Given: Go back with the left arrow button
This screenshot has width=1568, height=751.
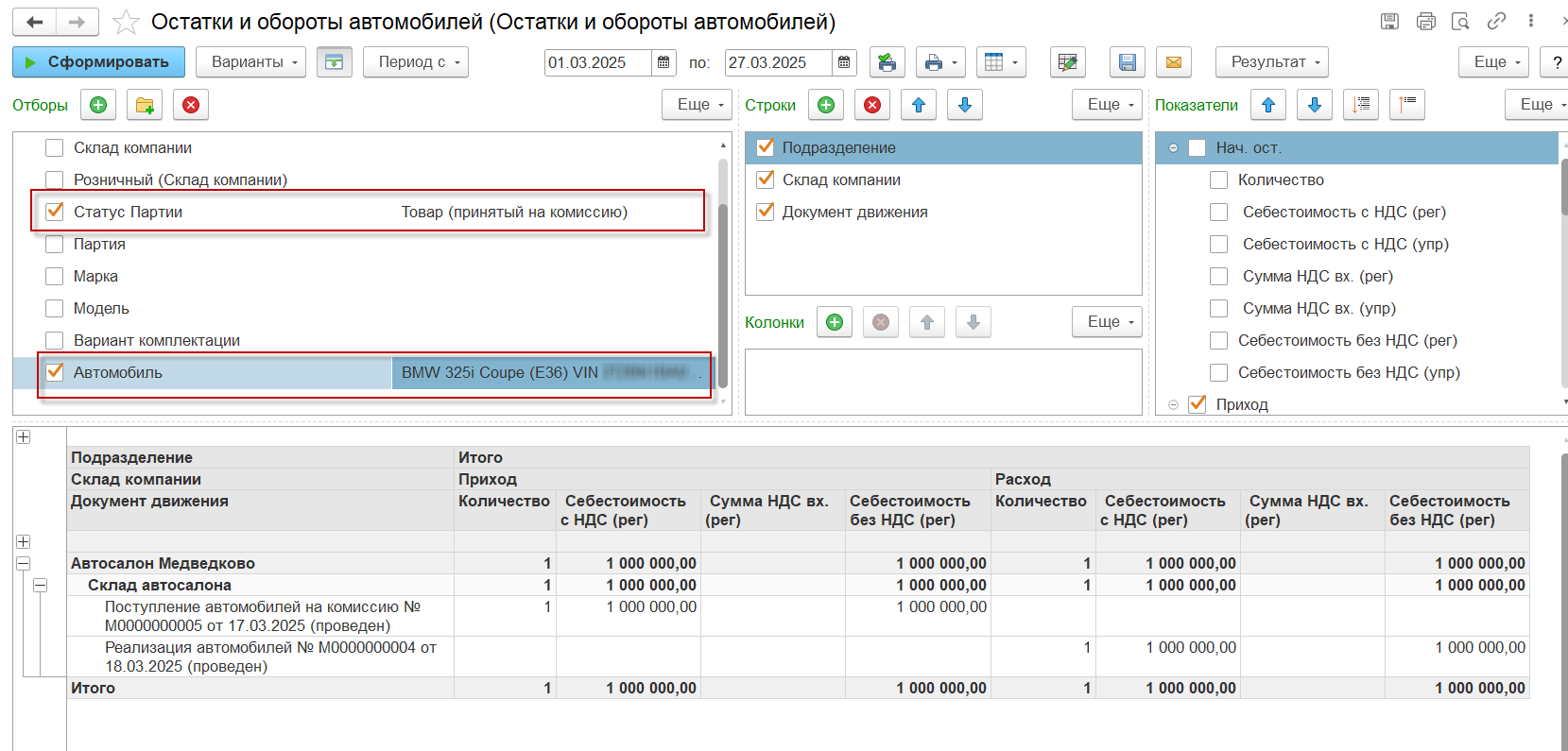Looking at the screenshot, I should click(x=34, y=22).
